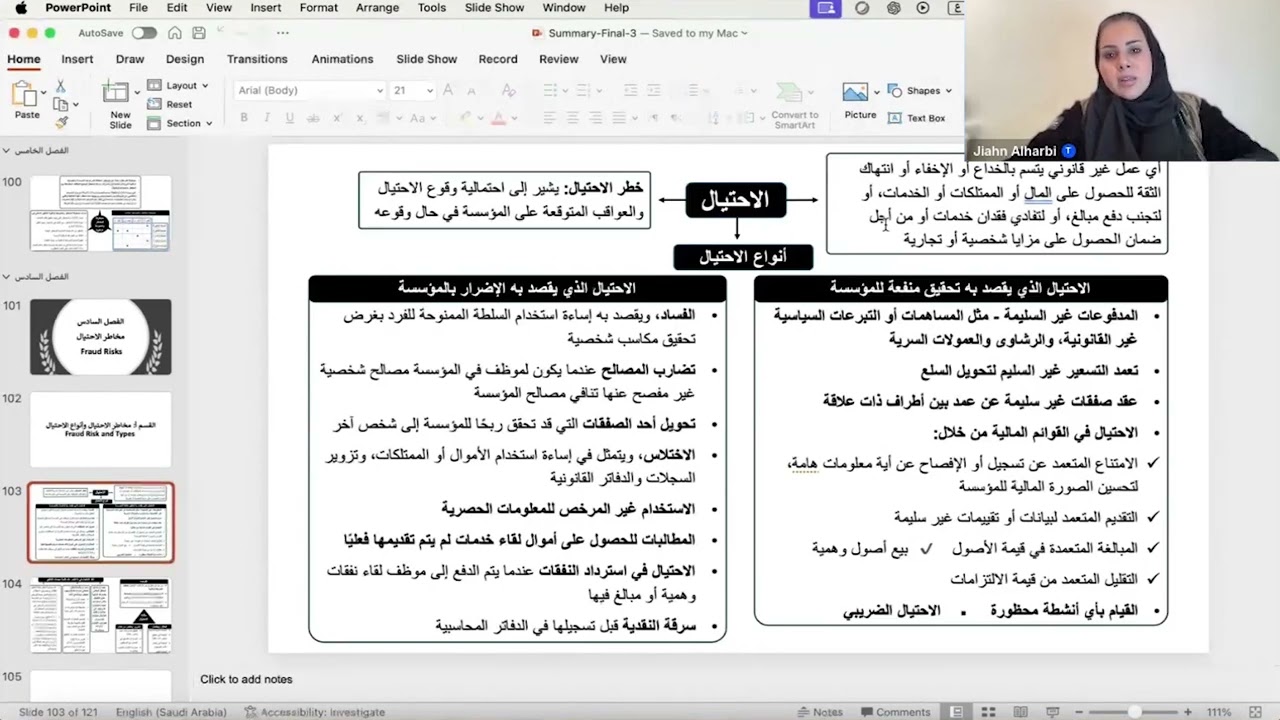Viewport: 1280px width, 720px height.
Task: Toggle the AutoSave switch
Action: (x=144, y=33)
